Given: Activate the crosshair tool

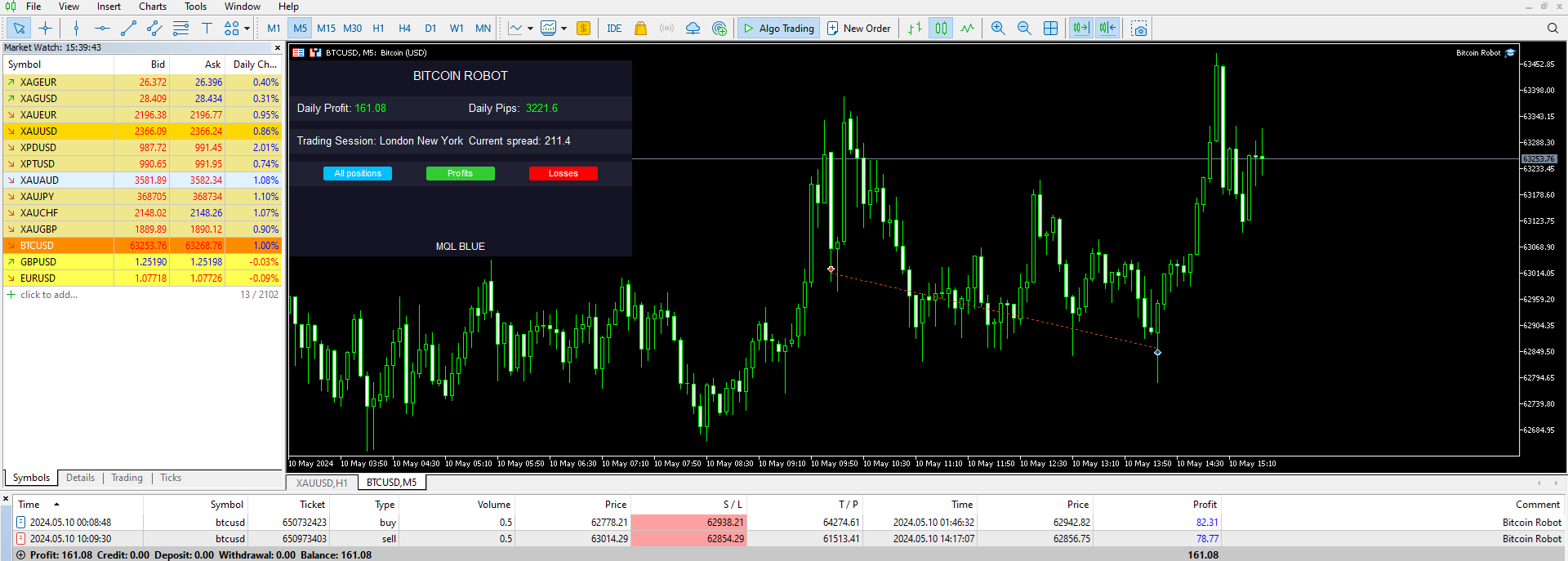Looking at the screenshot, I should point(45,29).
